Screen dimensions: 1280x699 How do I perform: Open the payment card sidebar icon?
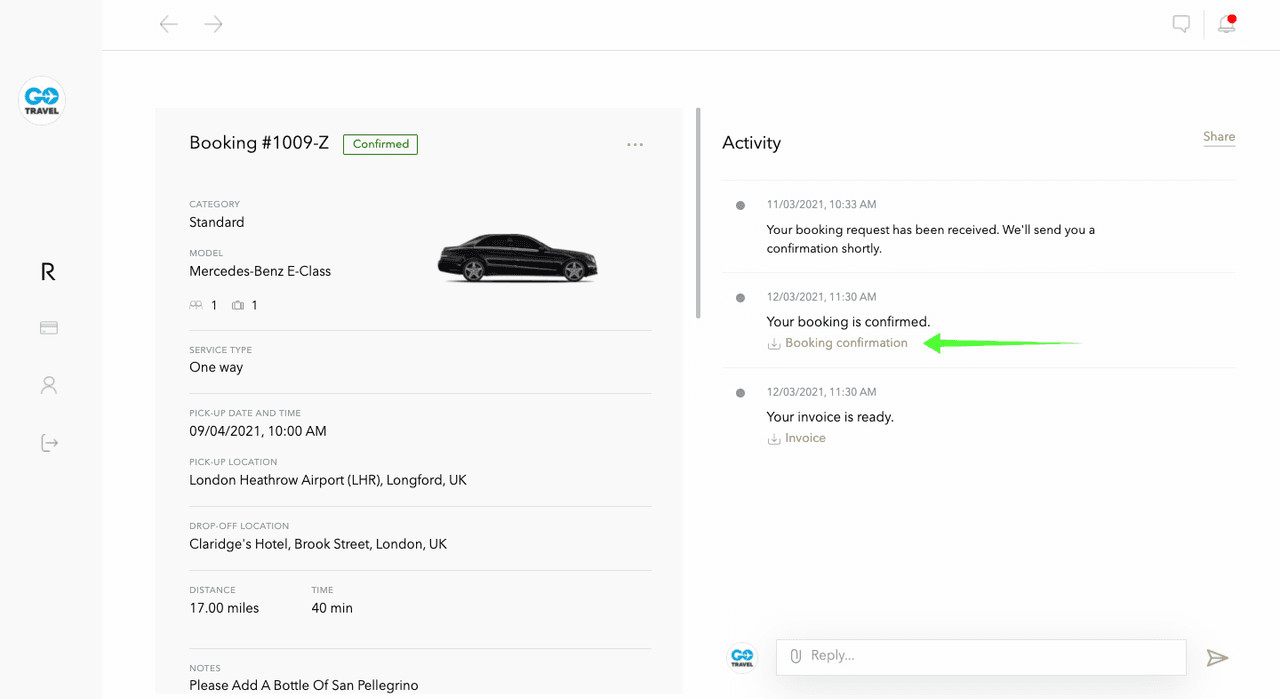[48, 328]
